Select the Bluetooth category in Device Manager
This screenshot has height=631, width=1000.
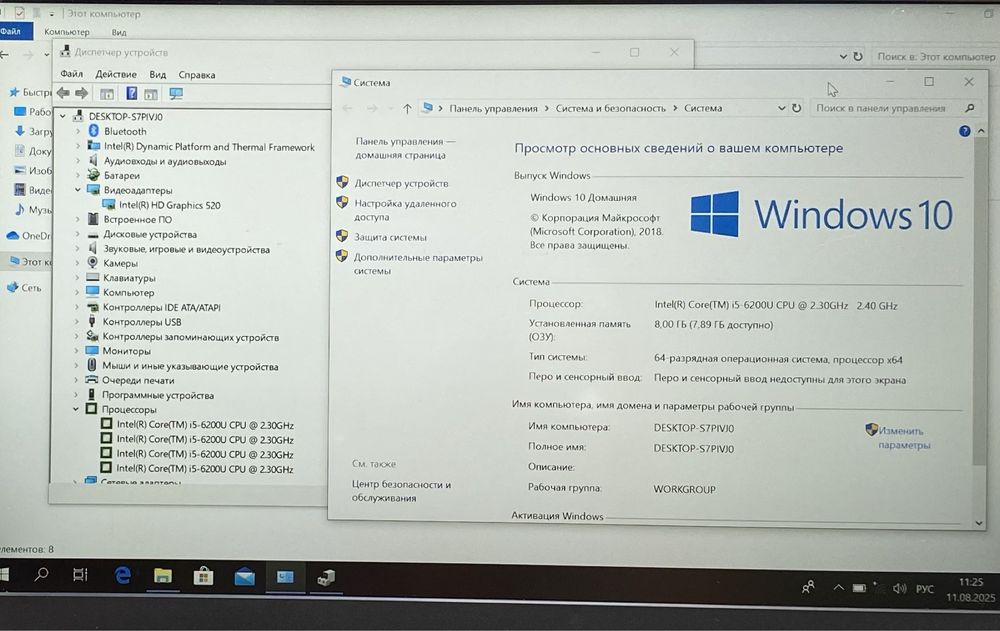coord(125,131)
